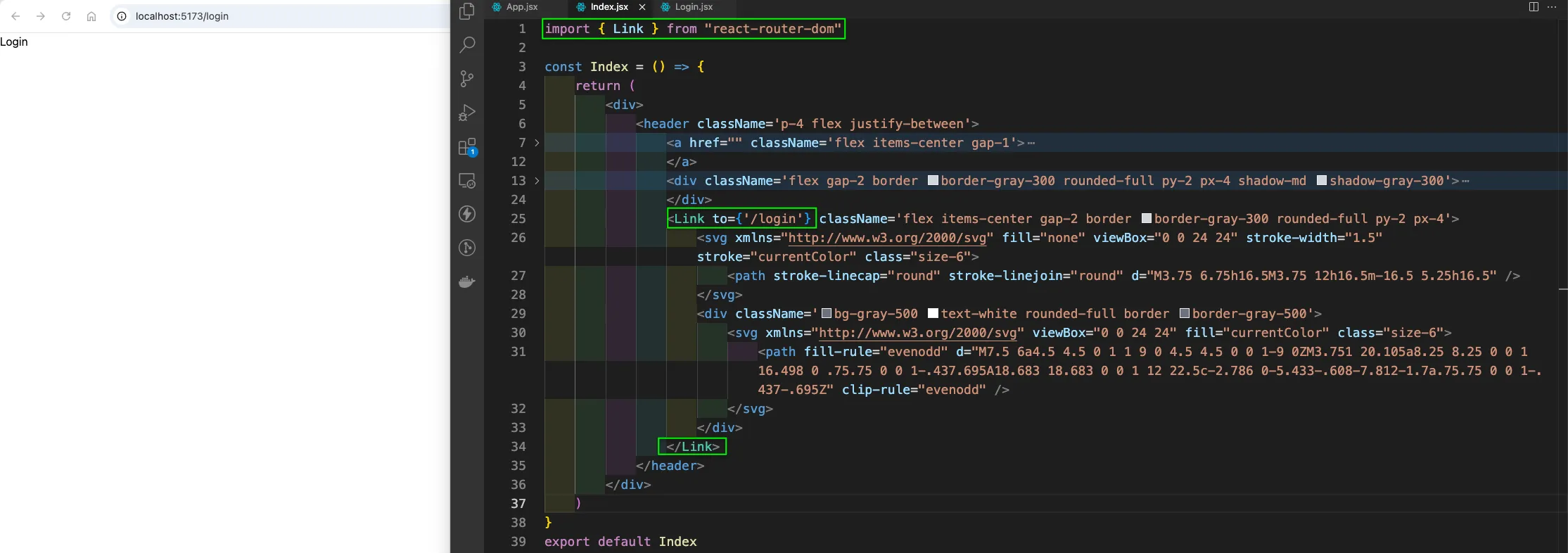Close the Index.jsx tab

[x=642, y=7]
